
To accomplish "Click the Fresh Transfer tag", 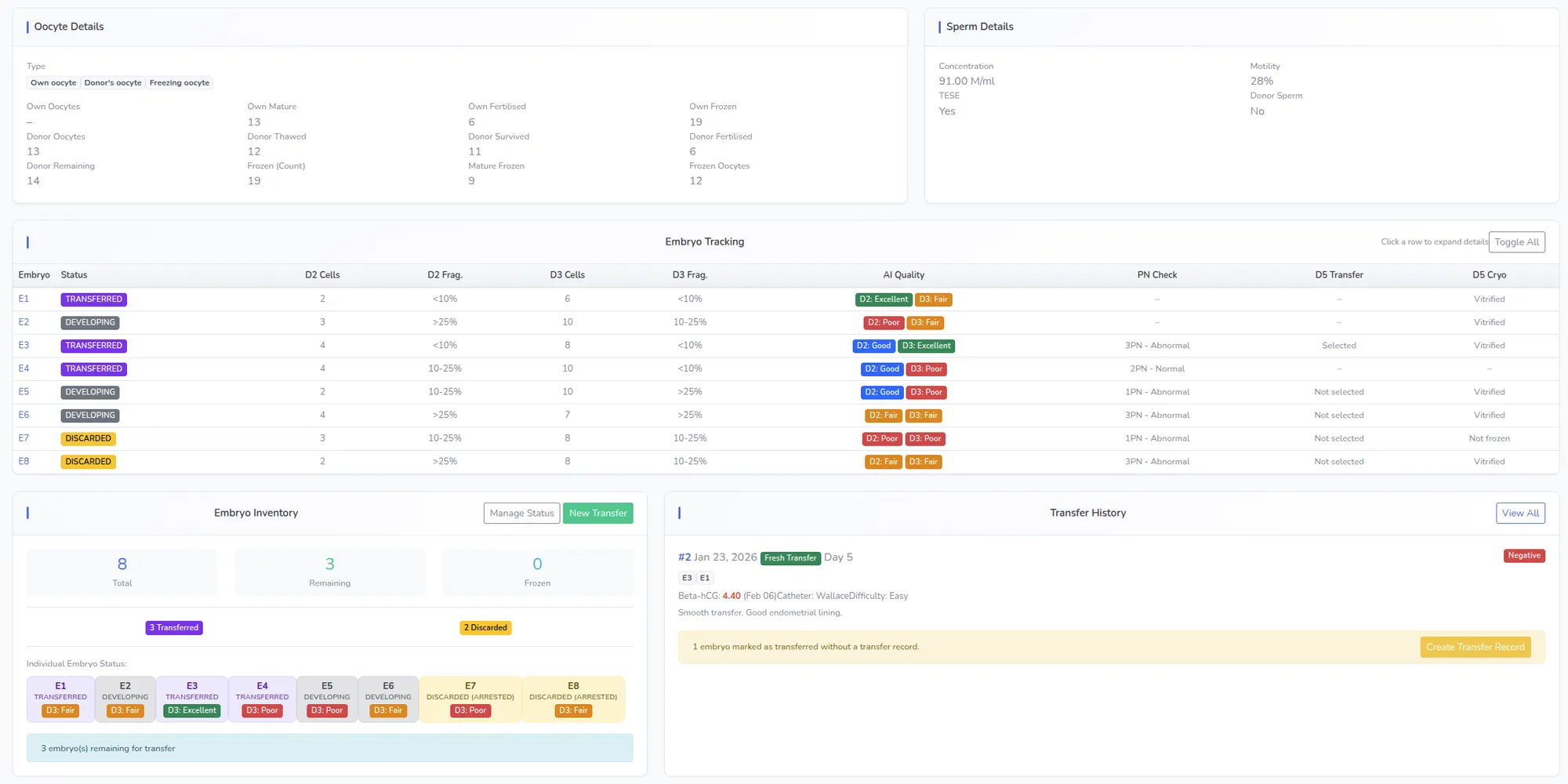I will pos(790,558).
